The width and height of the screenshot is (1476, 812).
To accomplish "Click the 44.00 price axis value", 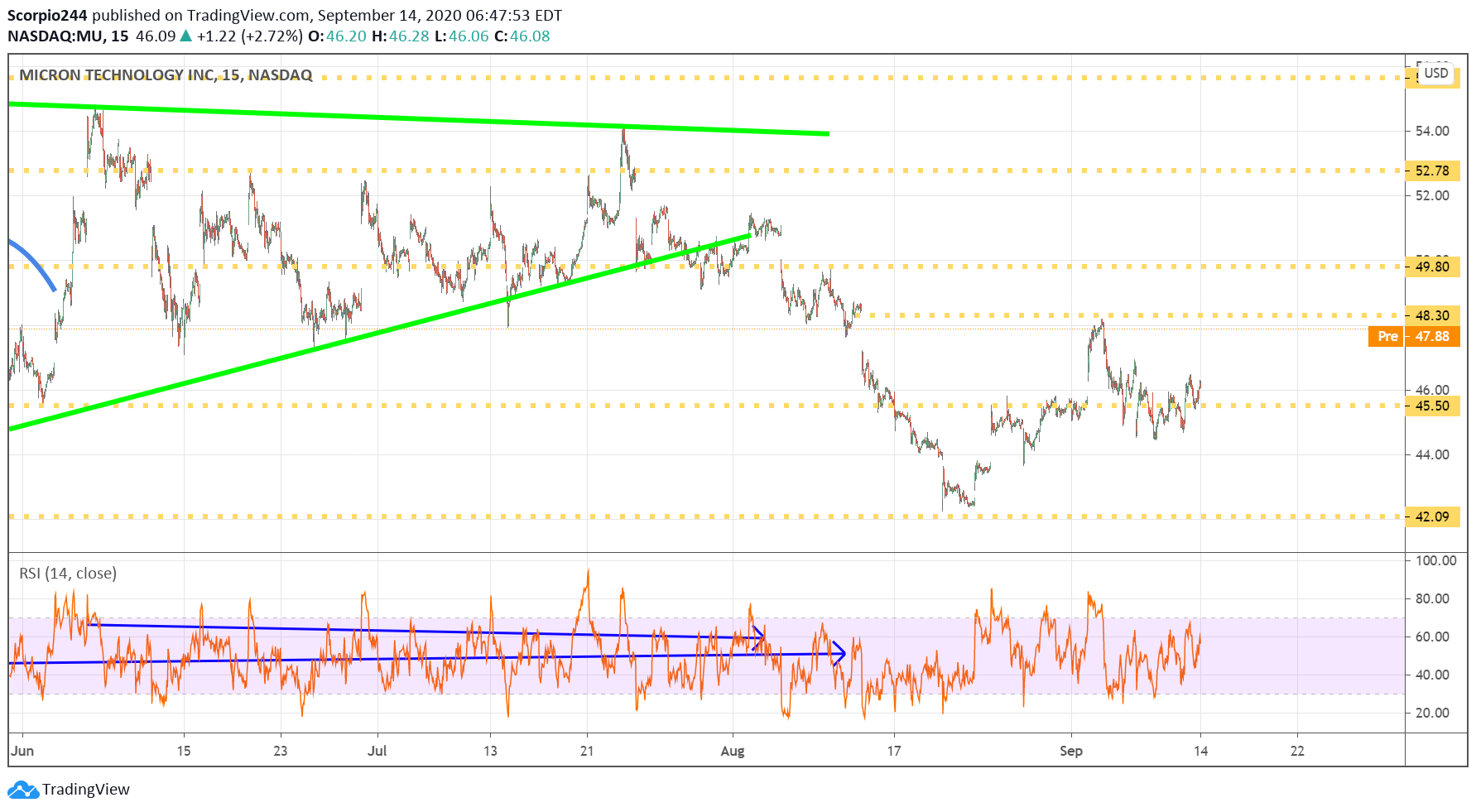I will click(1432, 454).
